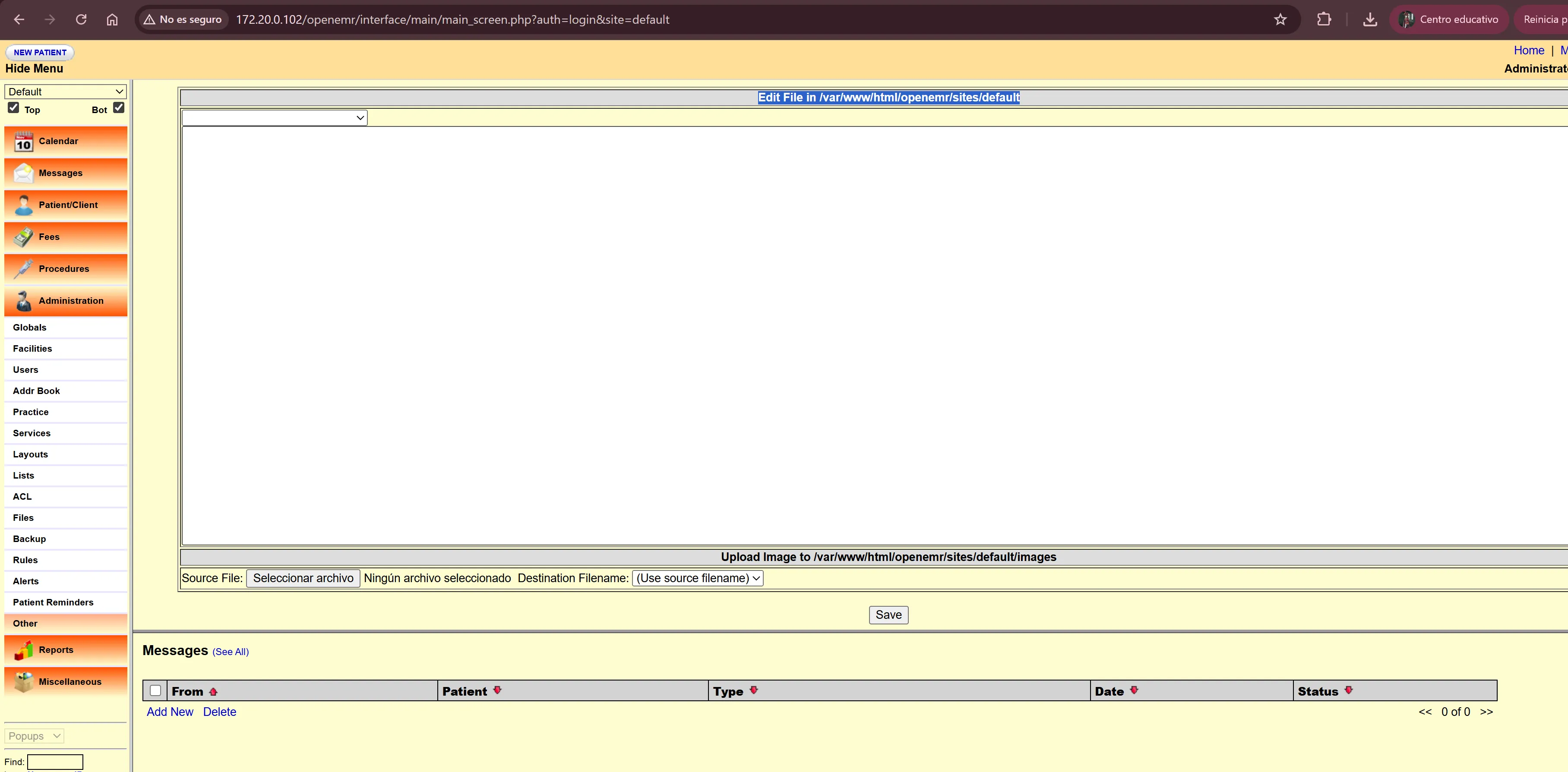This screenshot has width=1568, height=772.
Task: Click the Add New messages link
Action: (x=170, y=712)
